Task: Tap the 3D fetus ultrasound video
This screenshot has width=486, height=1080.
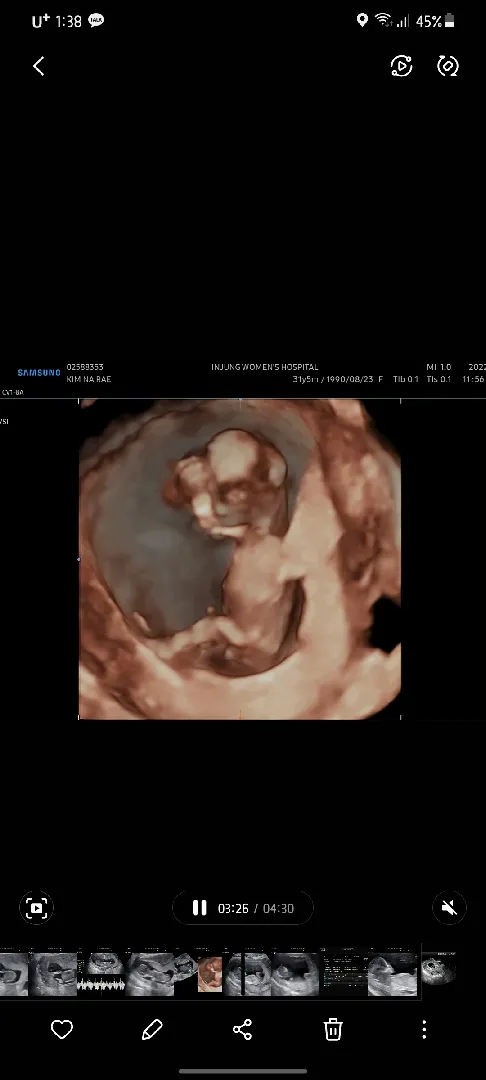Action: coord(240,559)
